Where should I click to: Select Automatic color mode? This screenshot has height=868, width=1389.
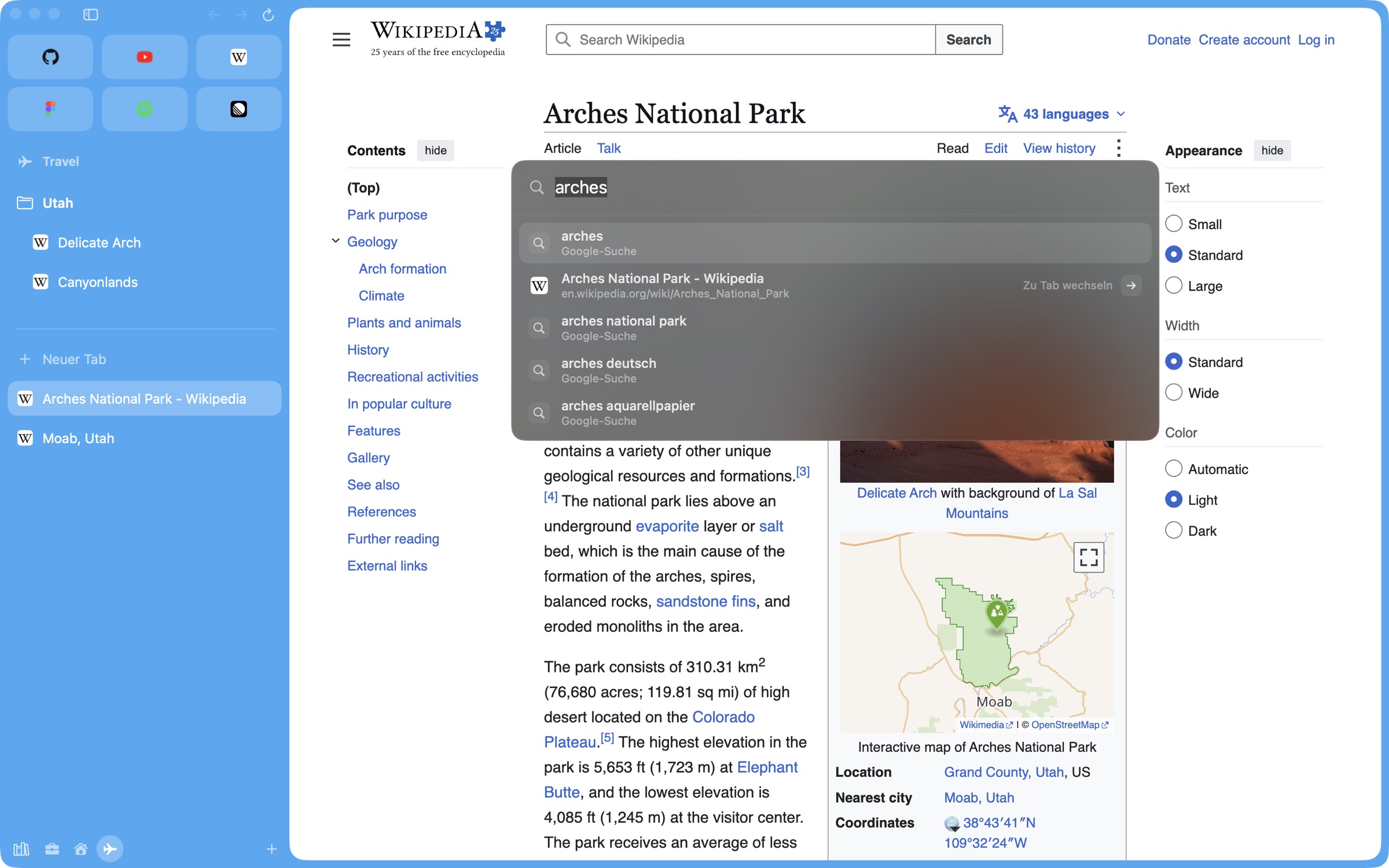1174,469
